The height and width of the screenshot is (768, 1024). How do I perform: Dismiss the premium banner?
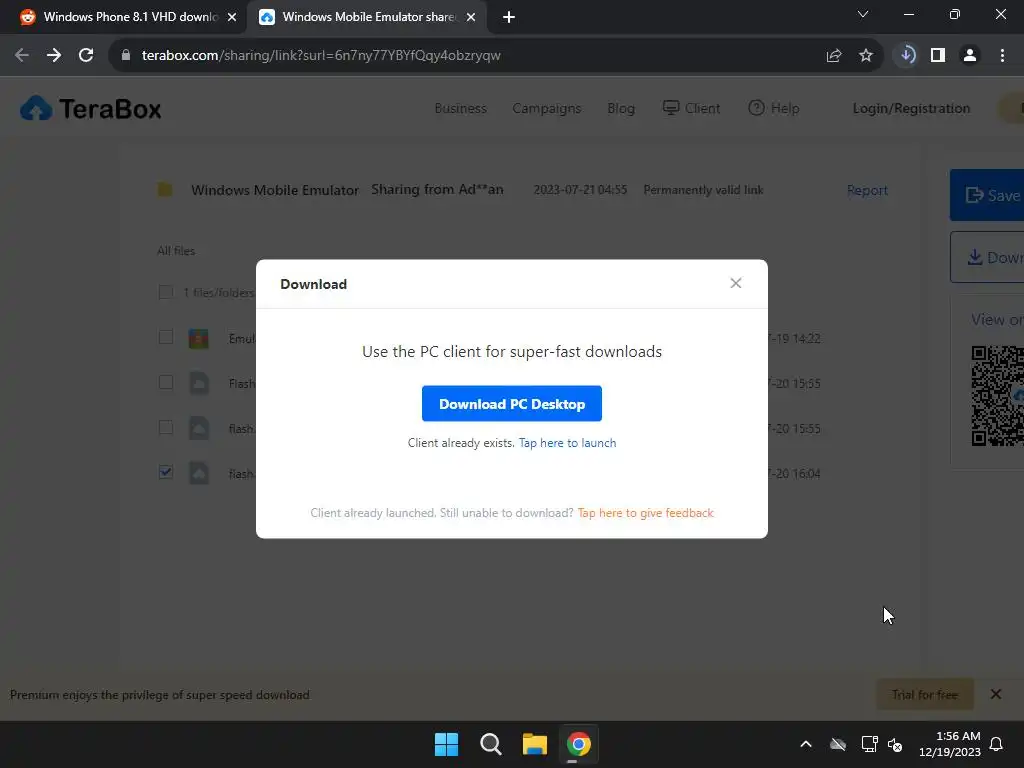coord(995,694)
